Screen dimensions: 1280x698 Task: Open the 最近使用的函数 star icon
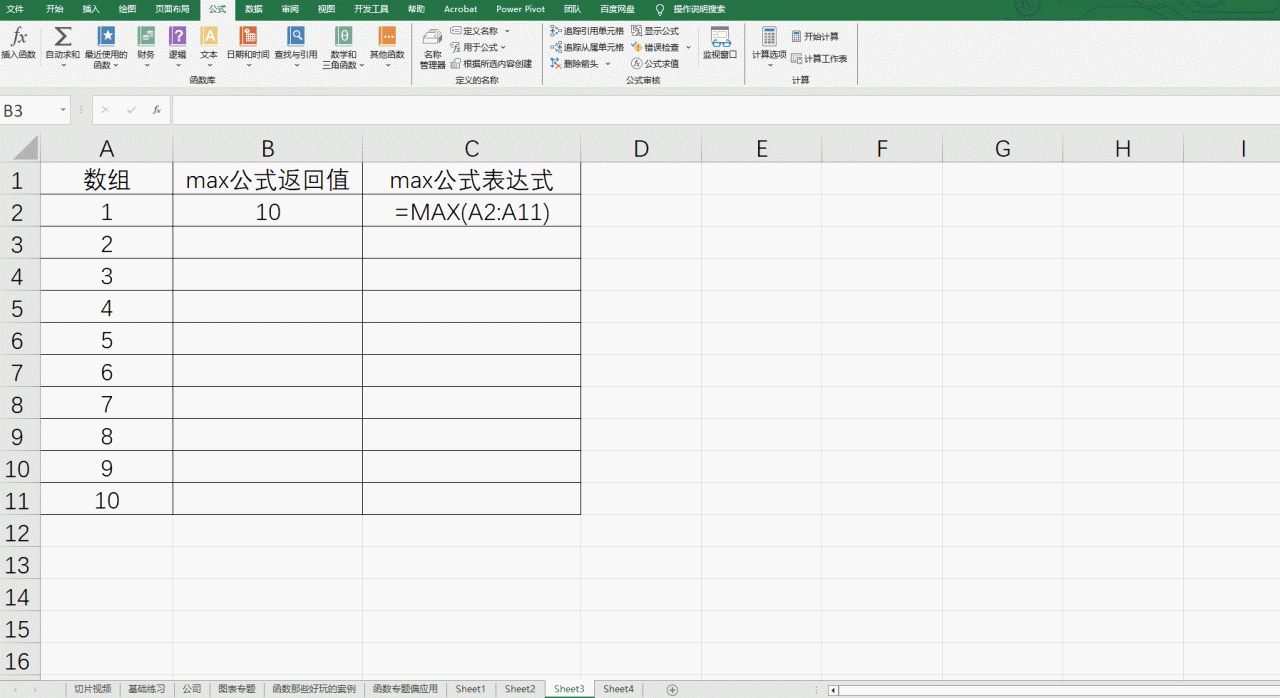point(105,37)
